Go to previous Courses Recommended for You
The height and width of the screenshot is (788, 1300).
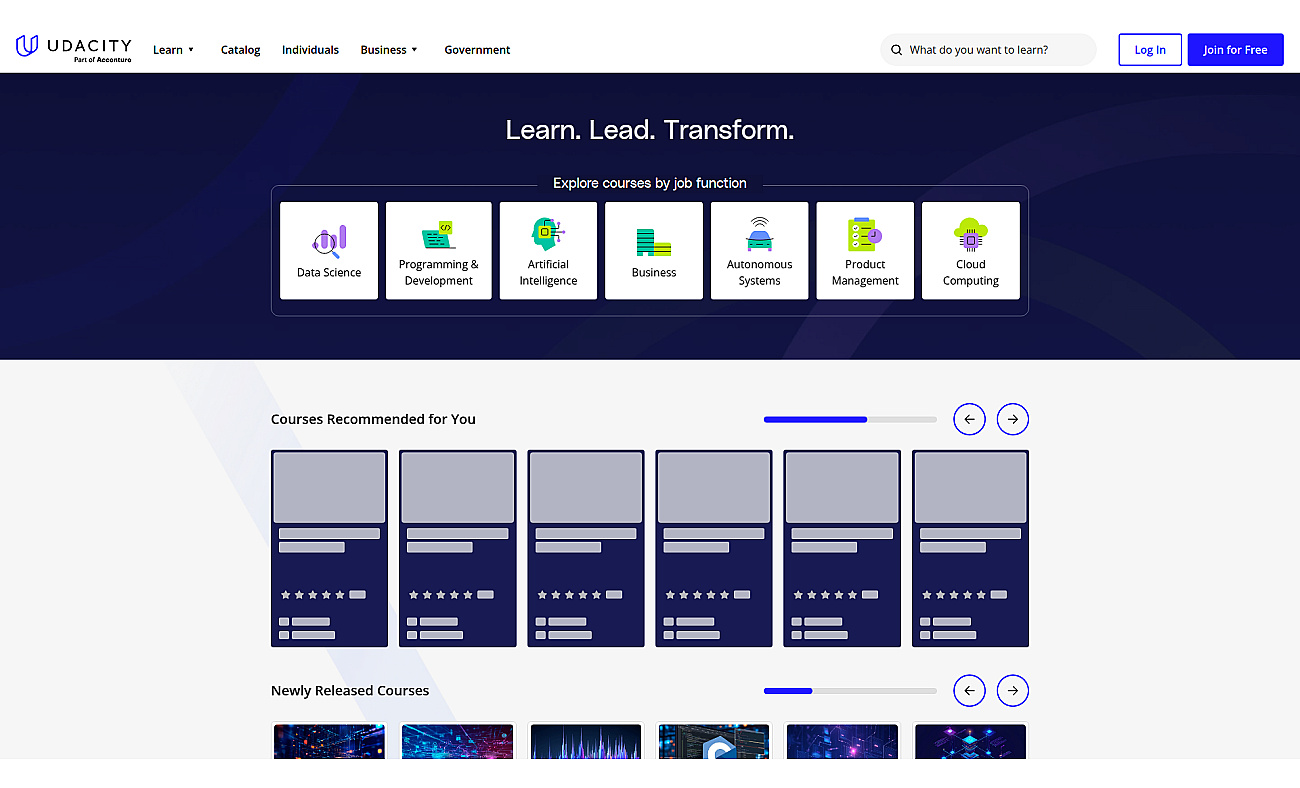click(969, 419)
